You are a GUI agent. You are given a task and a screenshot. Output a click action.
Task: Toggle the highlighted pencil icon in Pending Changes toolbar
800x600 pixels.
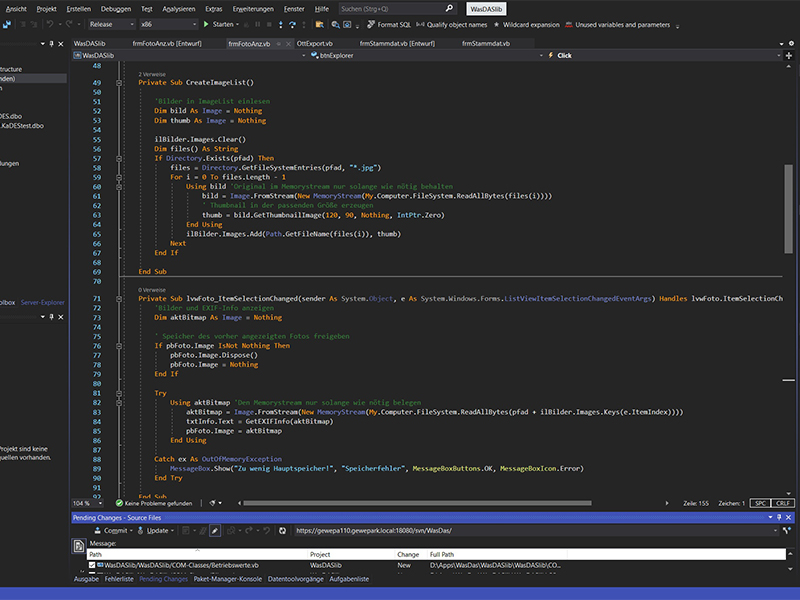click(215, 531)
